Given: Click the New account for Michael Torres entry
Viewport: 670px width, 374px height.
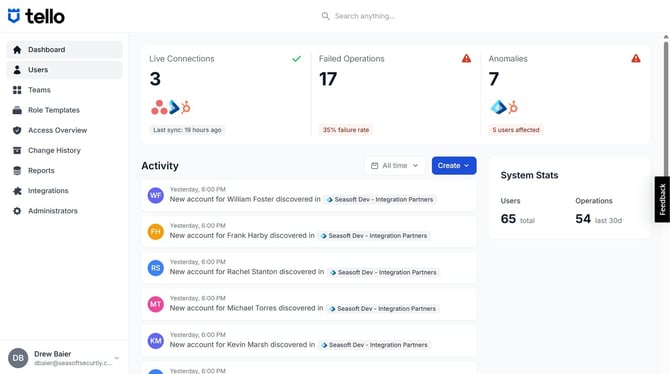Looking at the screenshot, I should (309, 304).
